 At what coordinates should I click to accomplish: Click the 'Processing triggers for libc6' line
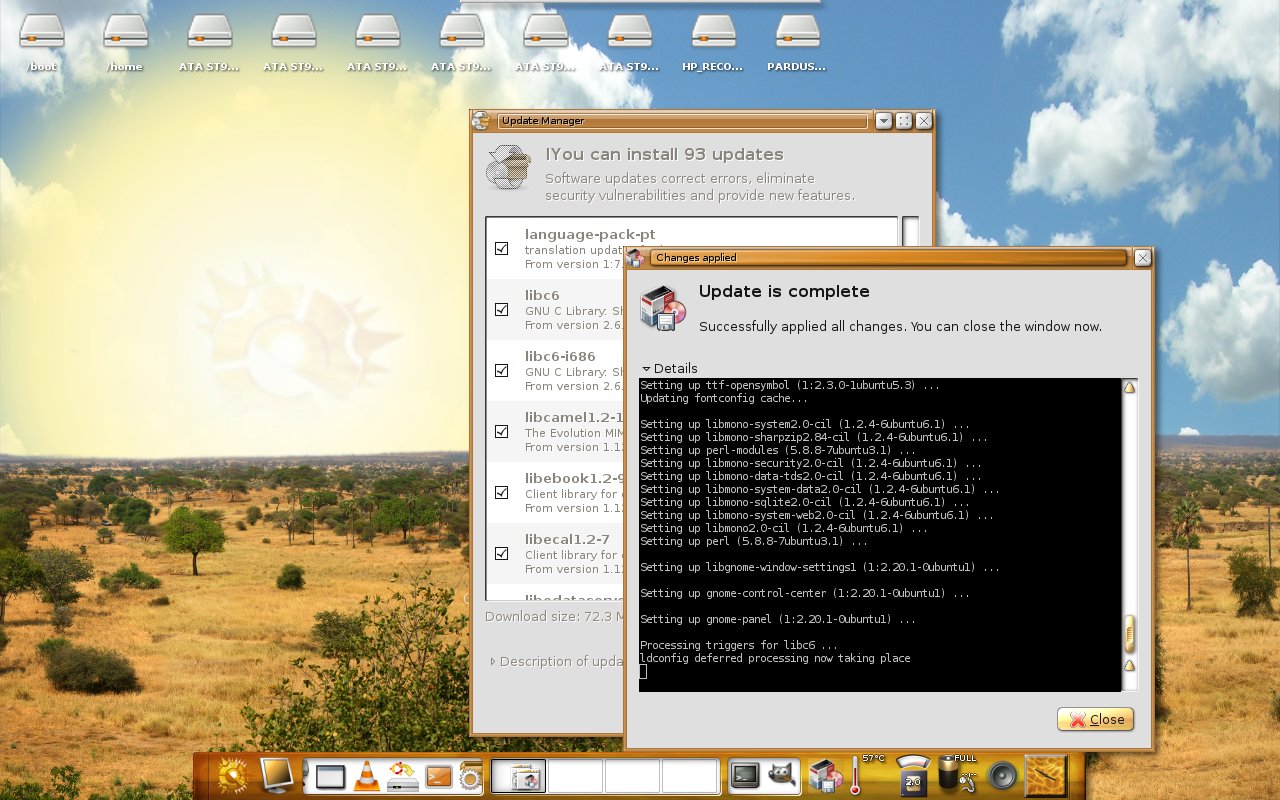point(739,645)
